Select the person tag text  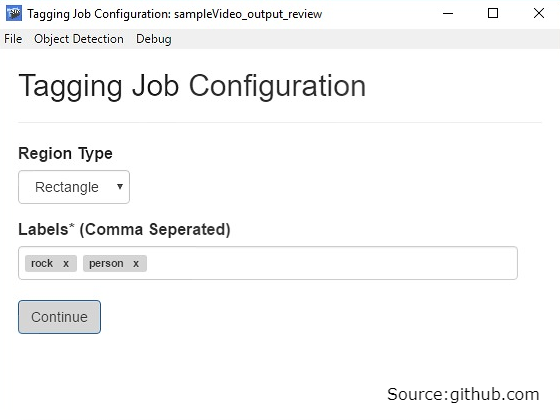[x=106, y=264]
